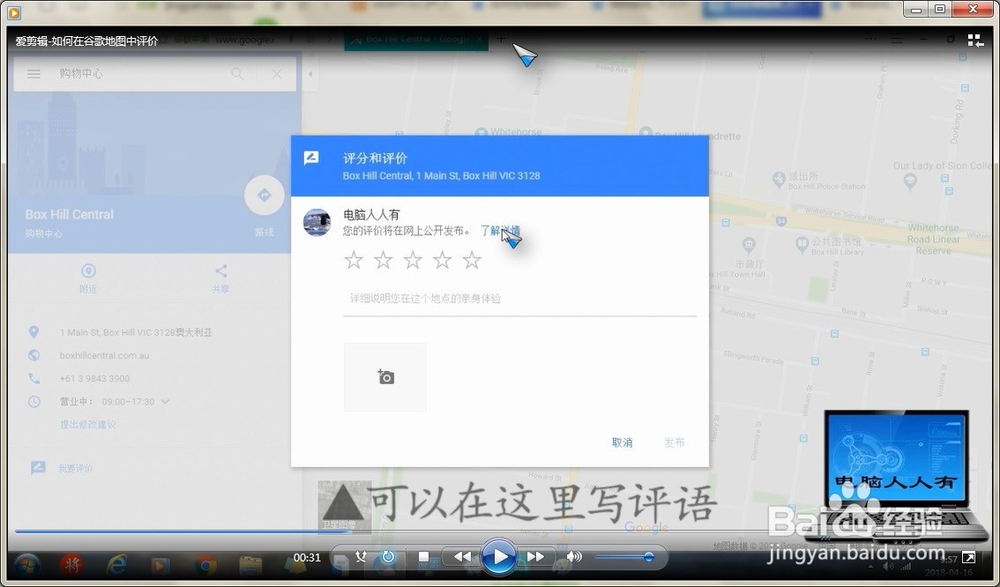The width and height of the screenshot is (1000, 587).
Task: Click the 购物中心 search field
Action: point(140,74)
